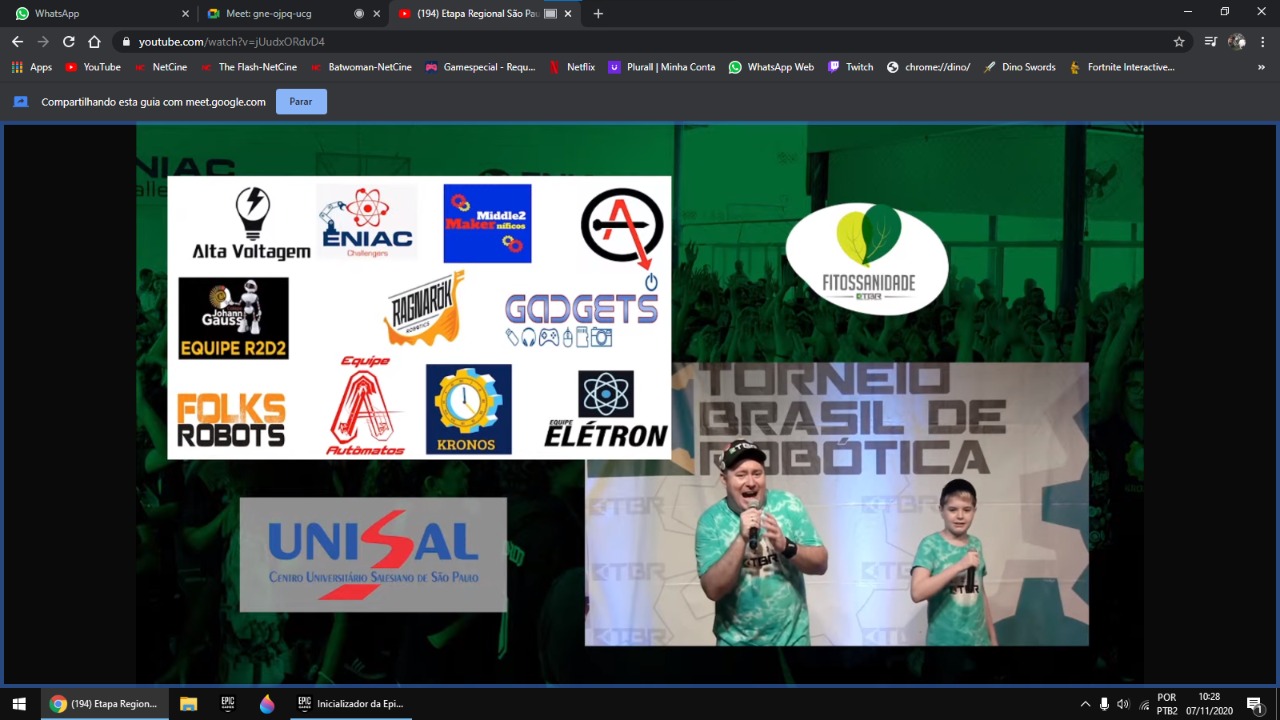This screenshot has width=1280, height=720.
Task: Open the media controls icon in toolbar
Action: [1210, 42]
